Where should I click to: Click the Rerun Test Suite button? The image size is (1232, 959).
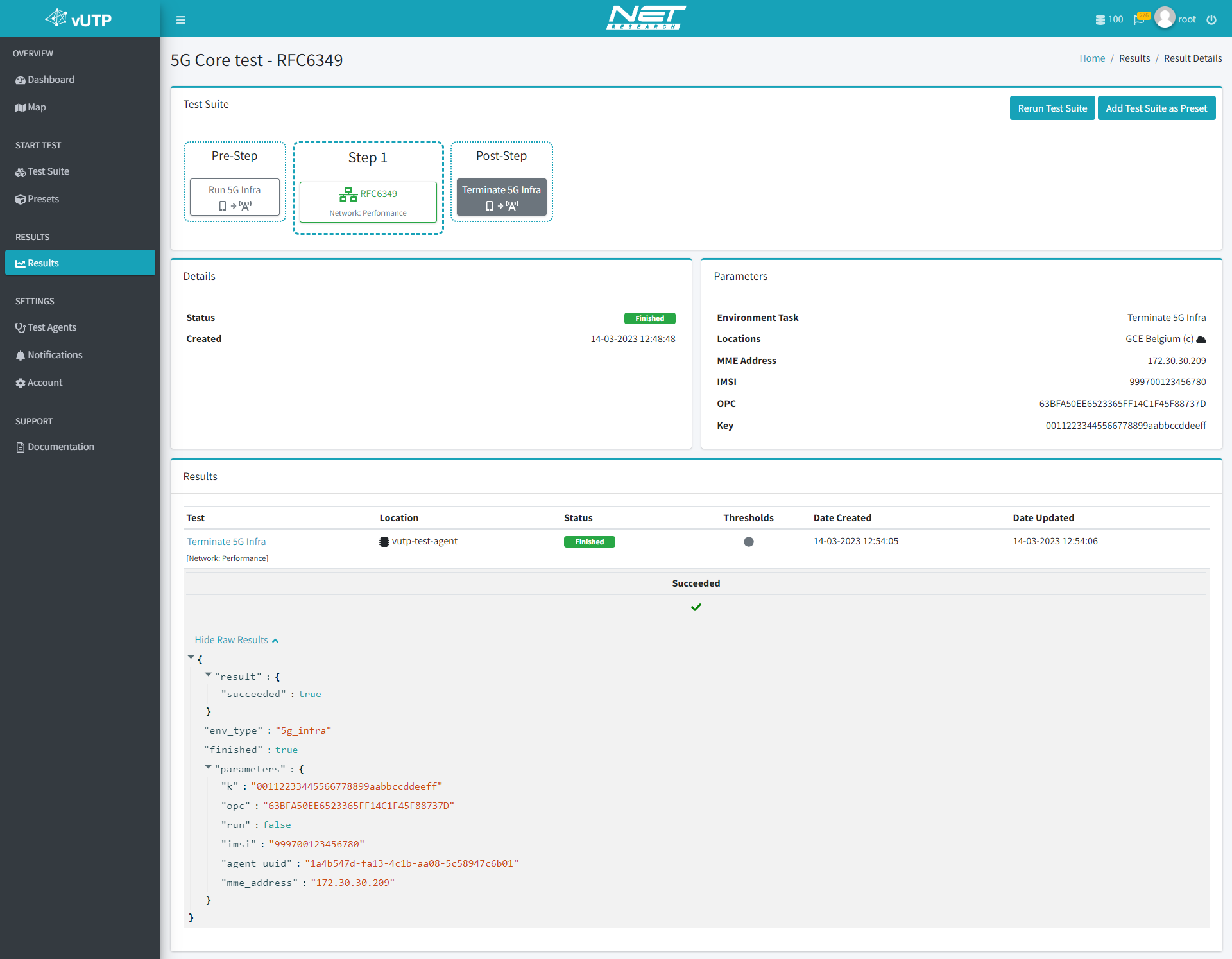click(x=1051, y=107)
